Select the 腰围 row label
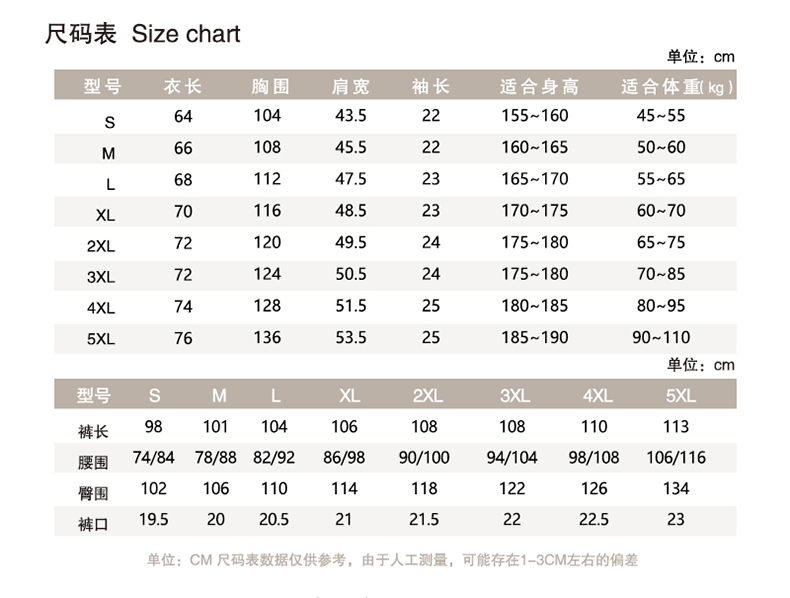 click(x=93, y=461)
